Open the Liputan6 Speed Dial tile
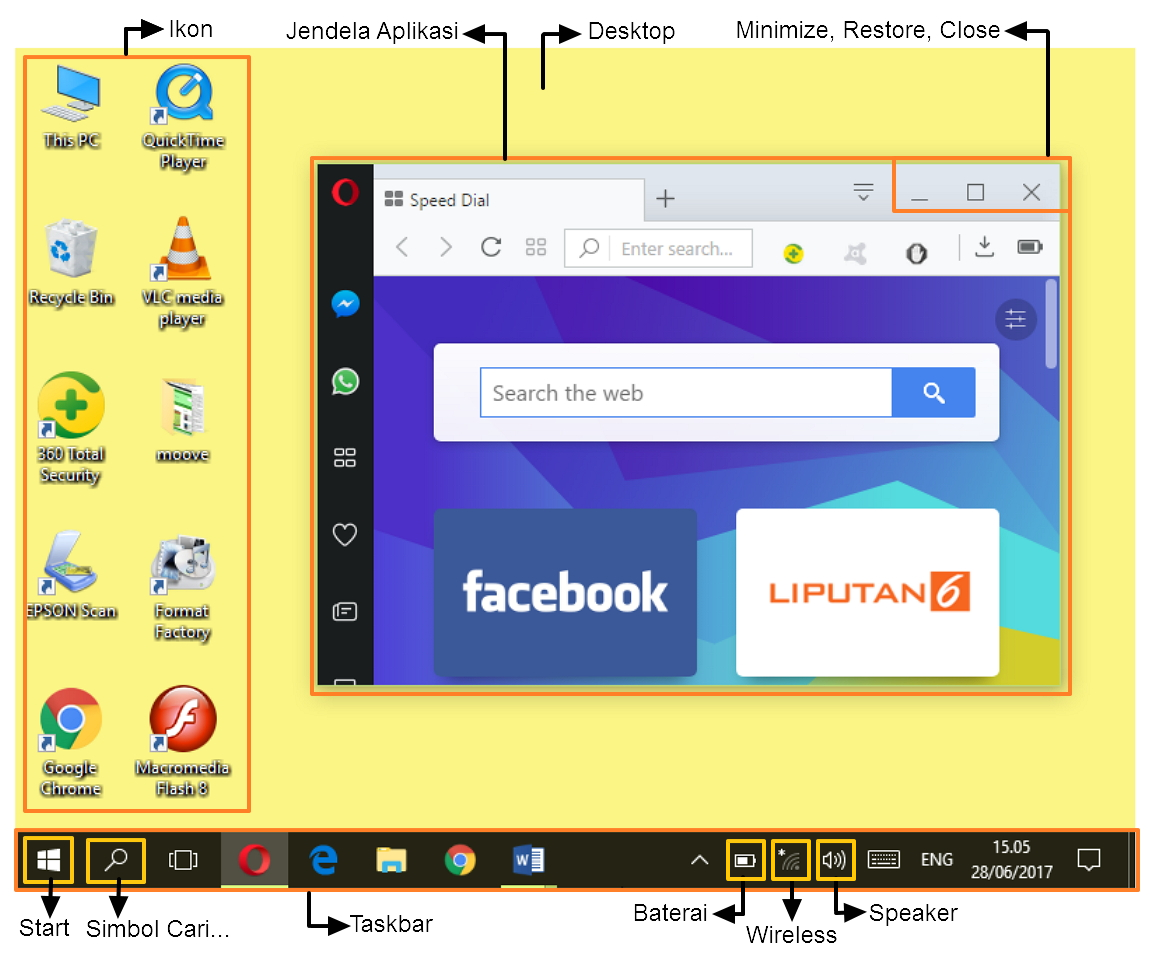Viewport: 1156px width, 956px height. [x=868, y=592]
